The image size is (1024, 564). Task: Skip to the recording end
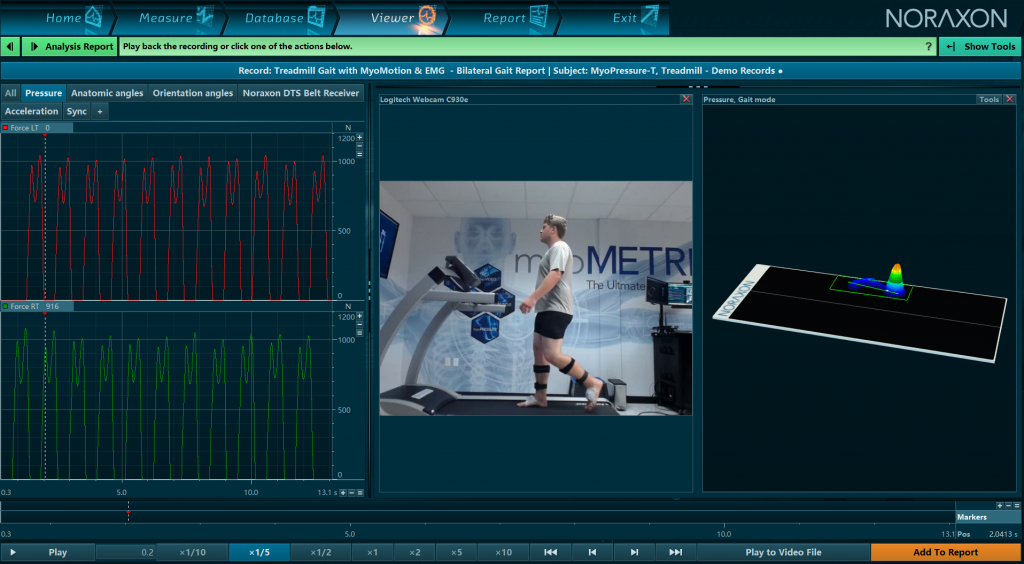[x=676, y=552]
